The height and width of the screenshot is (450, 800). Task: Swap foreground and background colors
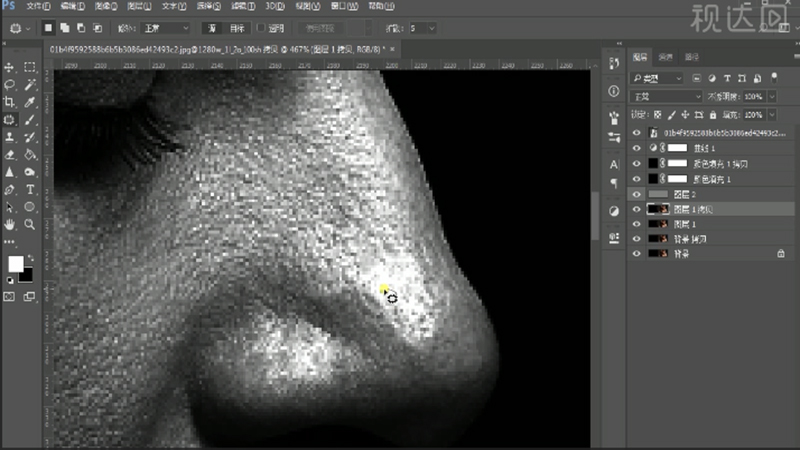(x=31, y=258)
